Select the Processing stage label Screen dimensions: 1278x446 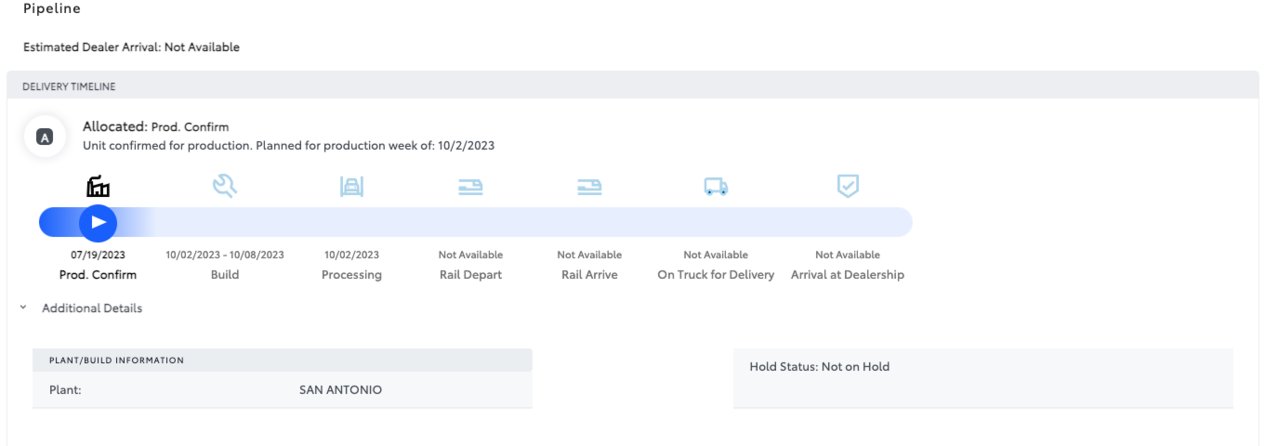[x=351, y=274]
